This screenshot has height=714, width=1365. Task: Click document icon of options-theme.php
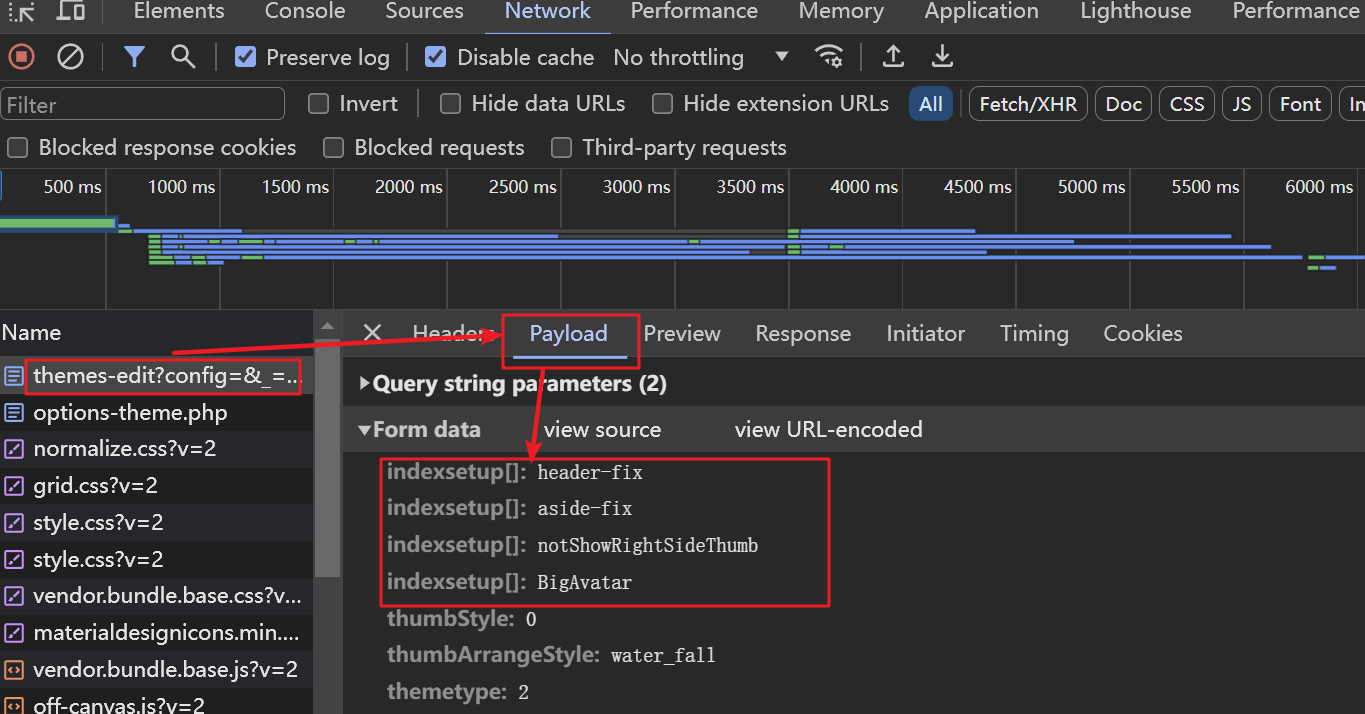point(14,412)
